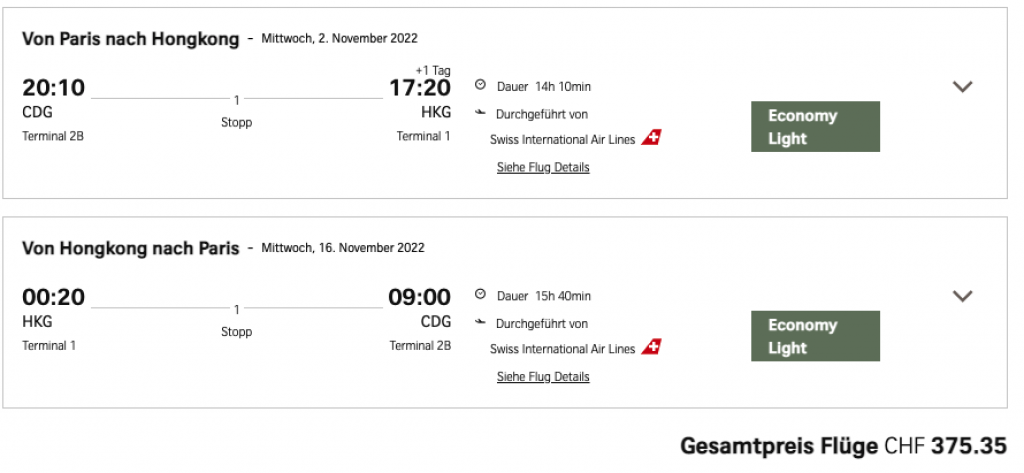Screen dimensions: 1024x473
Task: Click the clock icon beside Dauer 15h 40min
Action: point(480,296)
